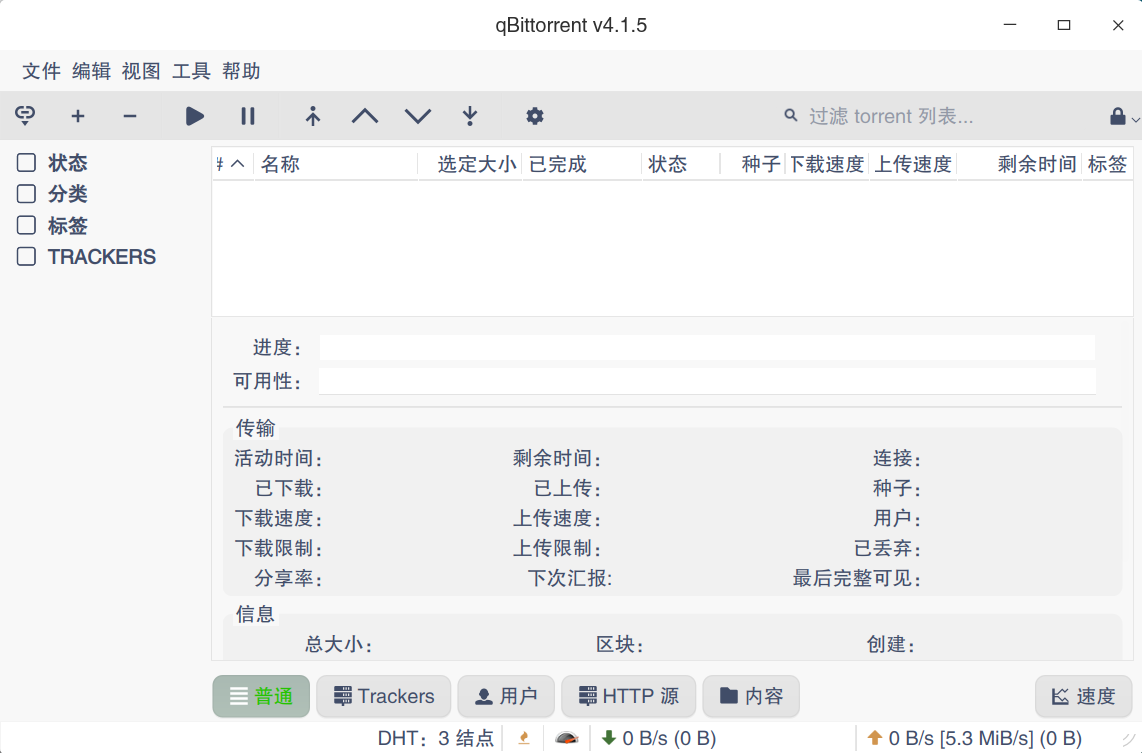The height and width of the screenshot is (753, 1142).
Task: Click the torrent list empty table area
Action: pos(672,248)
